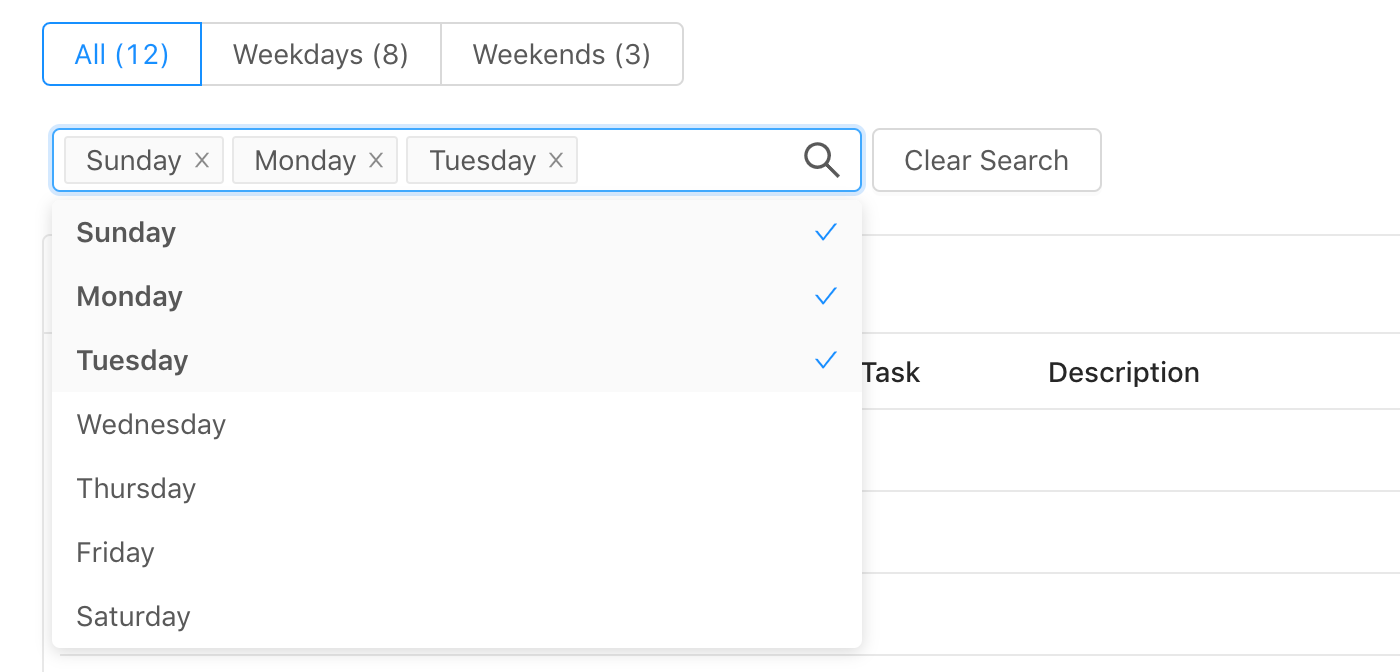Image resolution: width=1400 pixels, height=672 pixels.
Task: Add Saturday from the dropdown list
Action: (x=134, y=616)
